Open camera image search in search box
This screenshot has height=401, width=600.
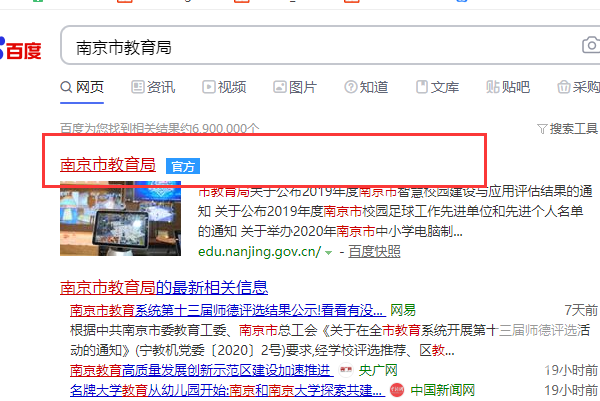591,45
